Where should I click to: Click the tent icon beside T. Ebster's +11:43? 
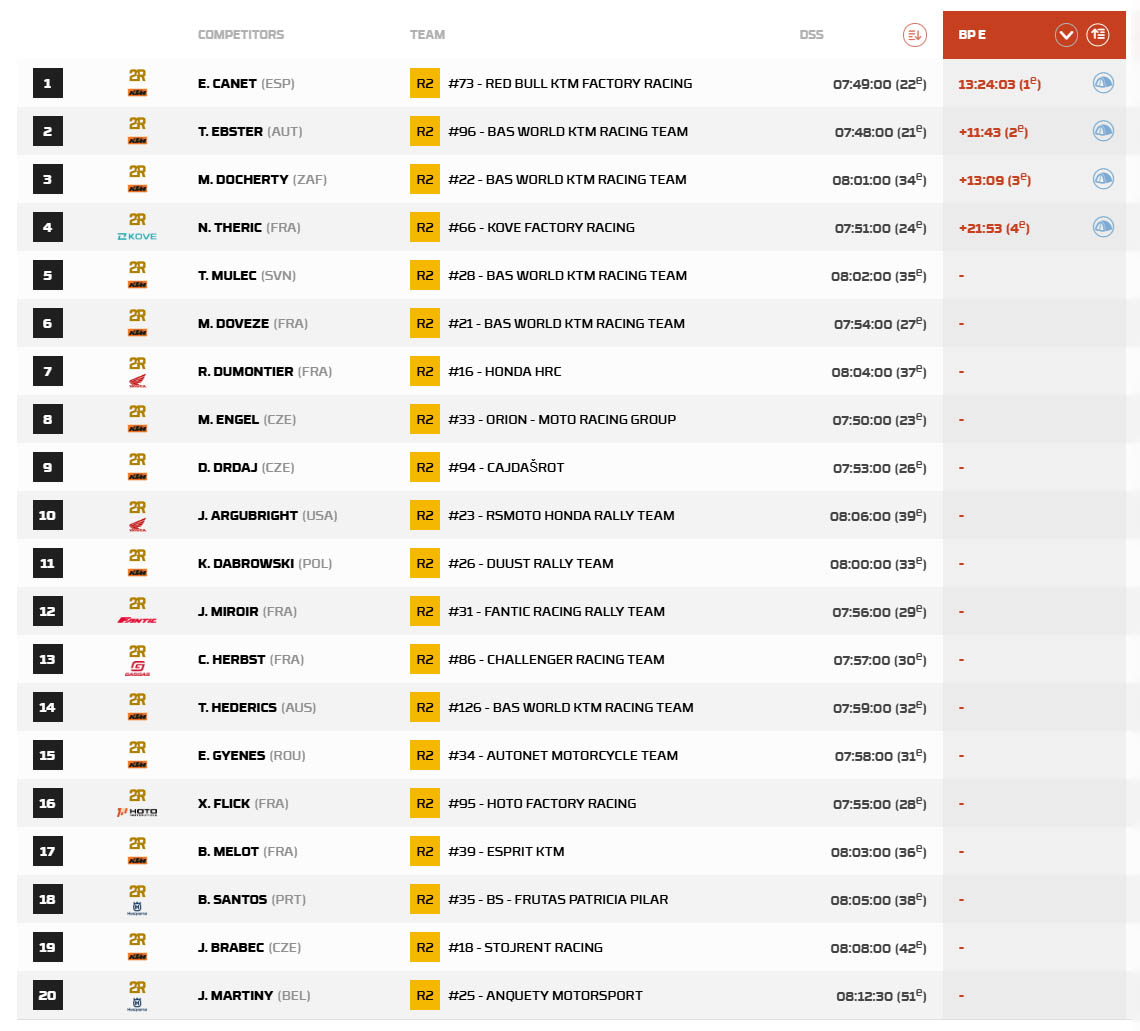1102,131
